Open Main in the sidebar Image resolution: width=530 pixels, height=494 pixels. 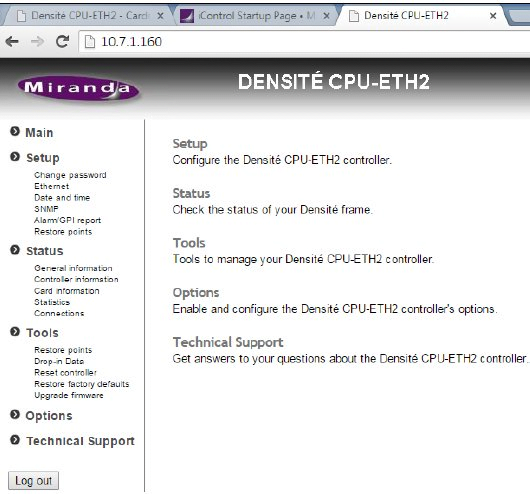point(39,133)
